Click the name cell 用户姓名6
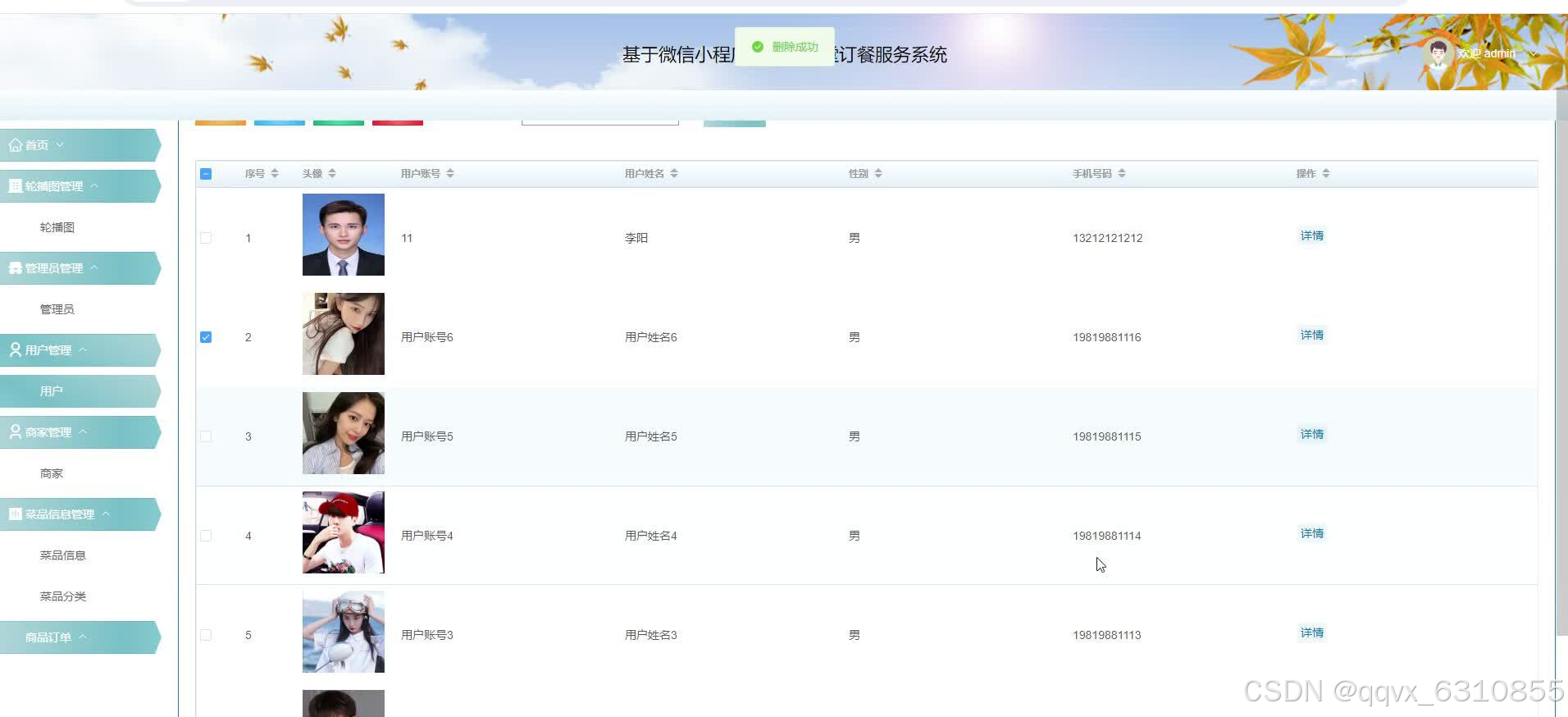This screenshot has width=1568, height=717. 651,337
